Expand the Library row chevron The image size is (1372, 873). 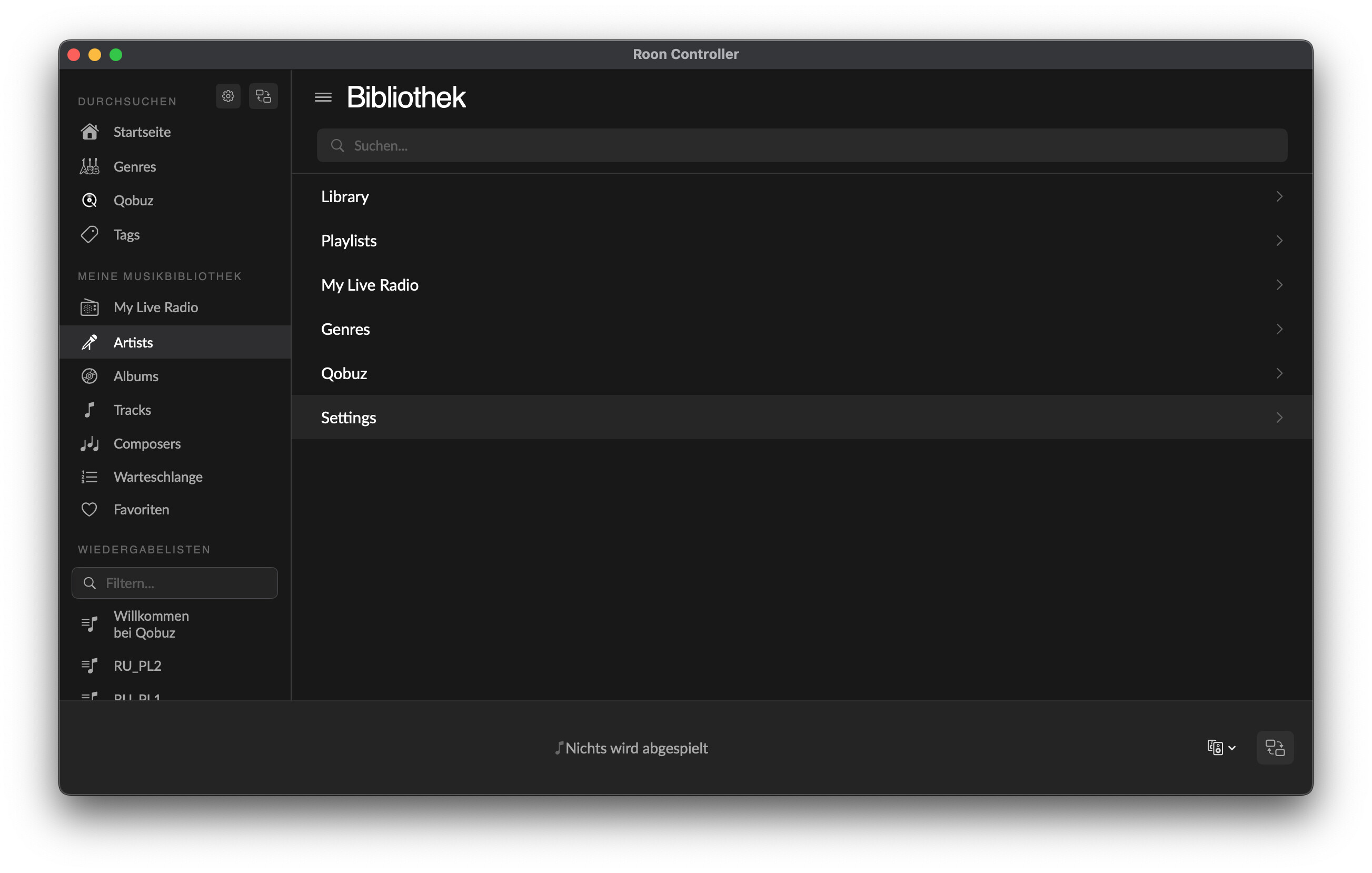pos(1279,196)
